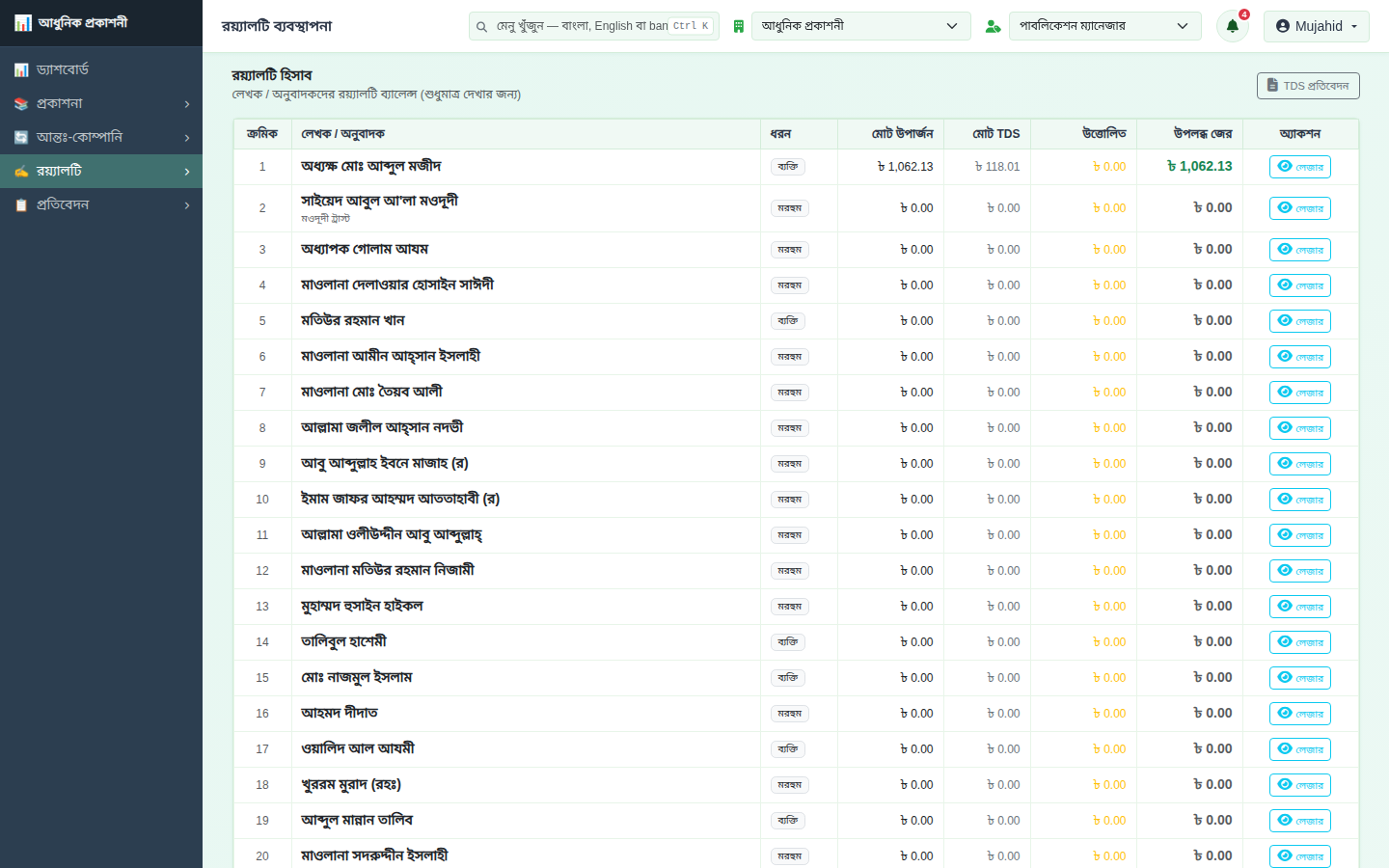
Task: Click the প্রকাশনা books icon
Action: [21, 103]
